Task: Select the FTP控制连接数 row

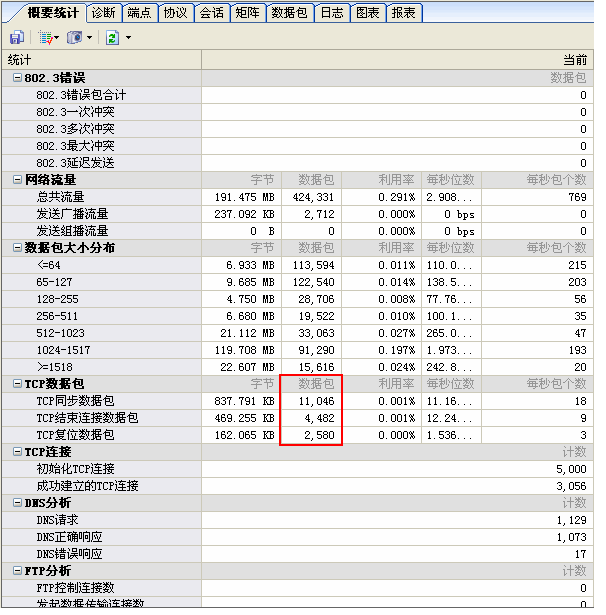Action: coord(297,588)
